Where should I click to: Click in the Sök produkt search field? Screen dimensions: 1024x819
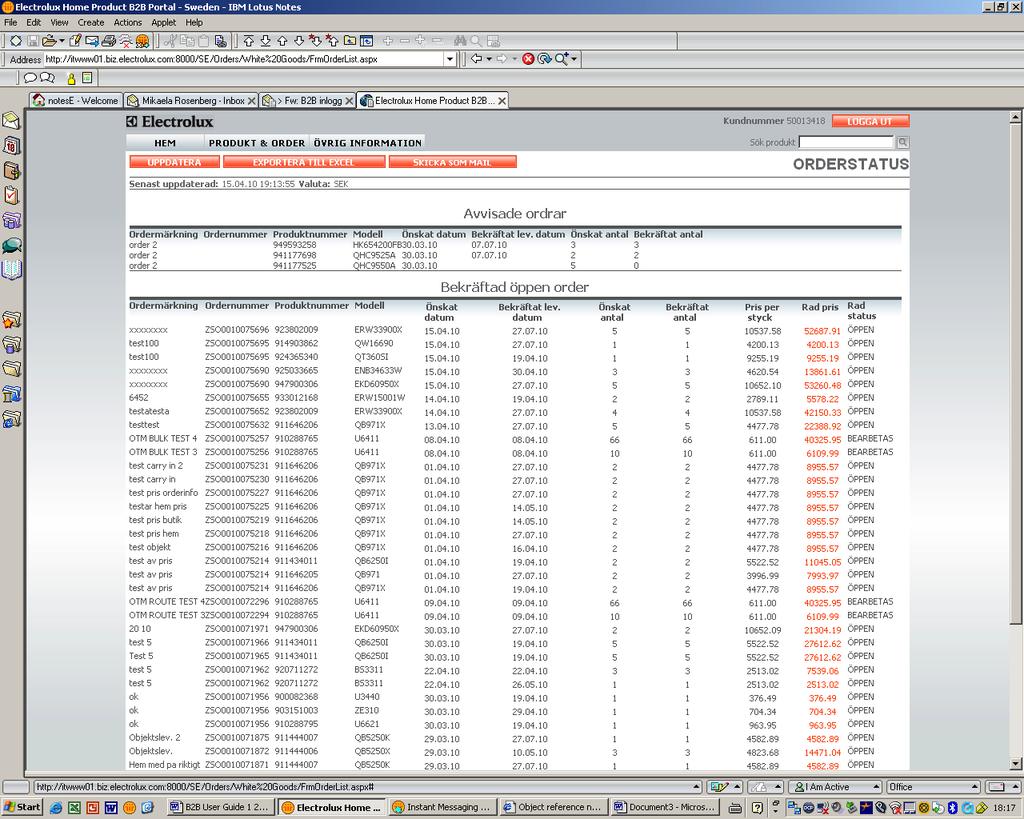point(846,142)
